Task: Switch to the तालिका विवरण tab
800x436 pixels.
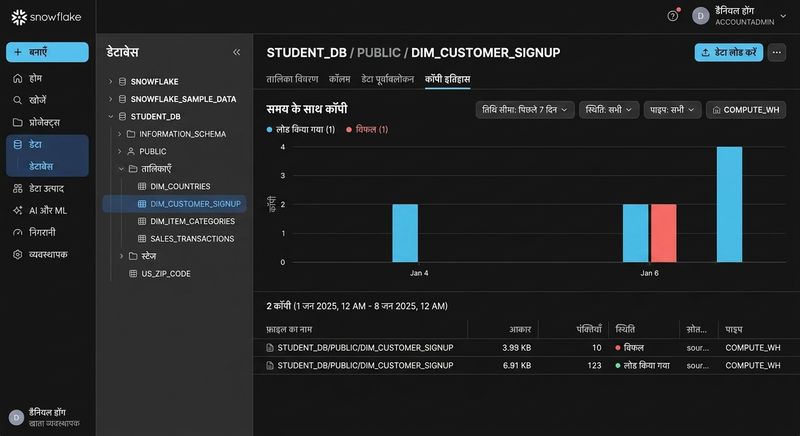Action: pyautogui.click(x=292, y=79)
